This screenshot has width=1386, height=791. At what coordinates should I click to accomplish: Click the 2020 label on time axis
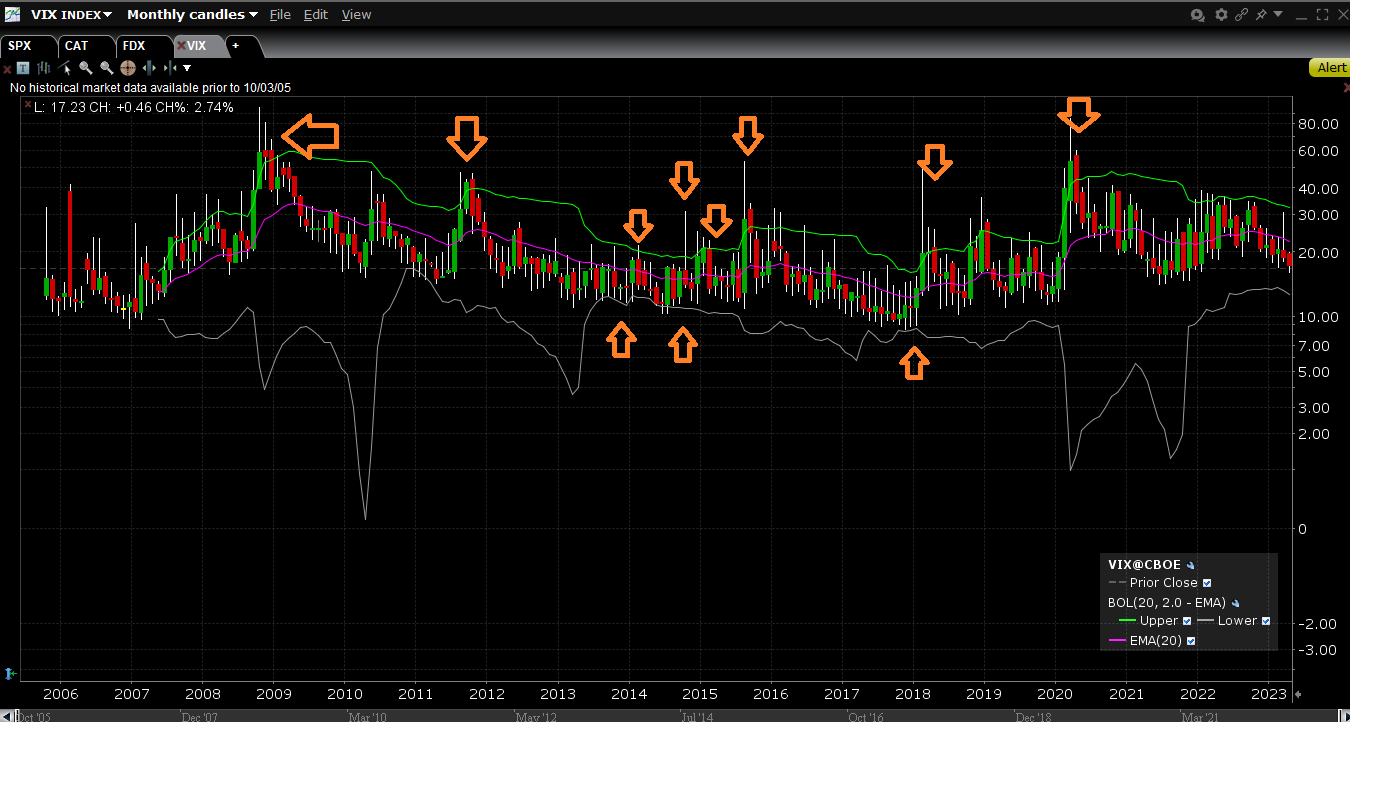point(1055,694)
